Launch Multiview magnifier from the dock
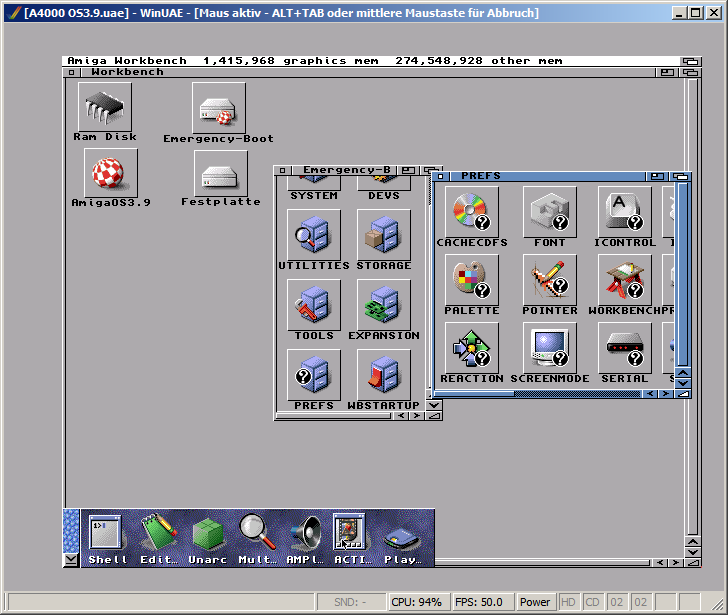728x615 pixels. (257, 537)
